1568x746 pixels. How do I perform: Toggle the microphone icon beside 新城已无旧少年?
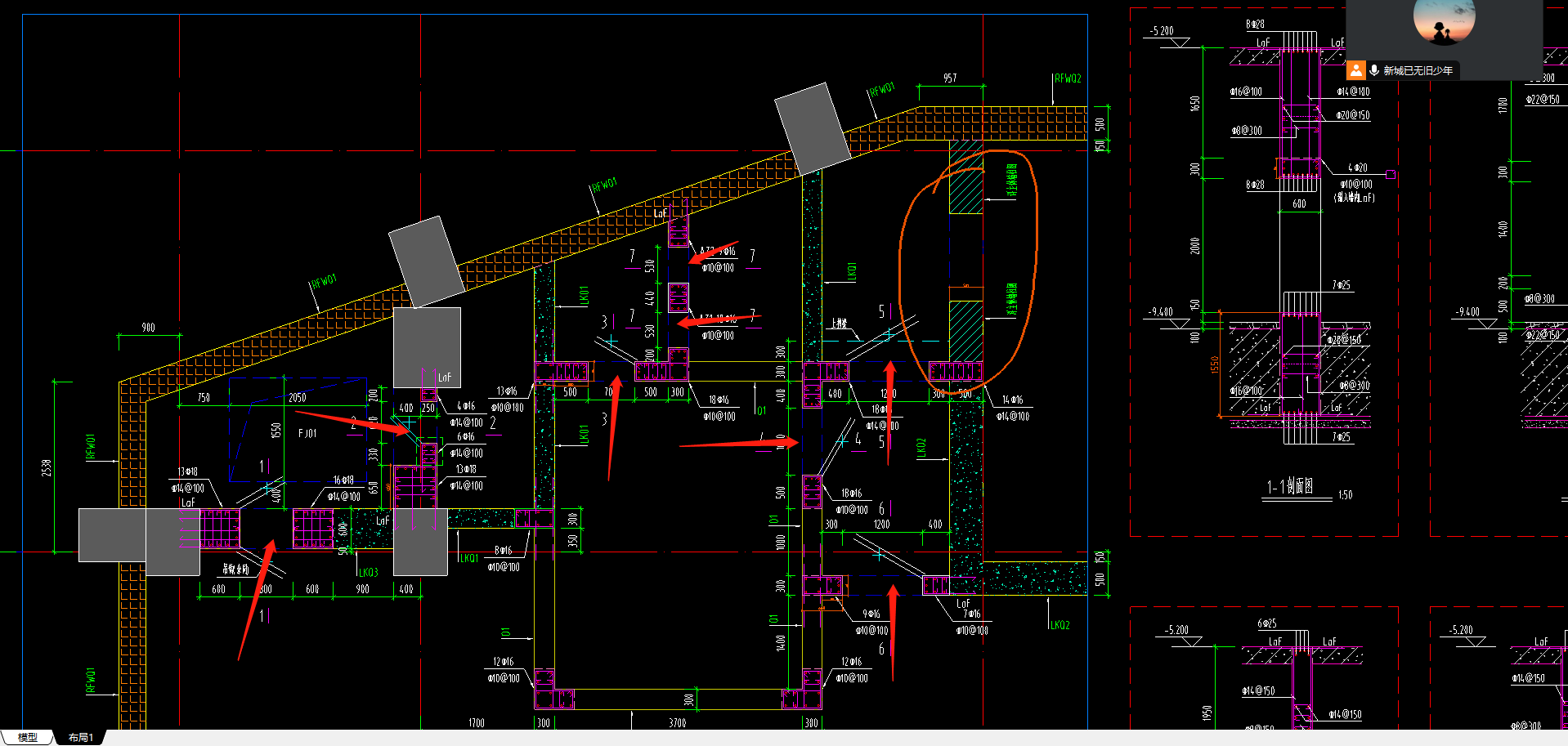click(x=1374, y=70)
